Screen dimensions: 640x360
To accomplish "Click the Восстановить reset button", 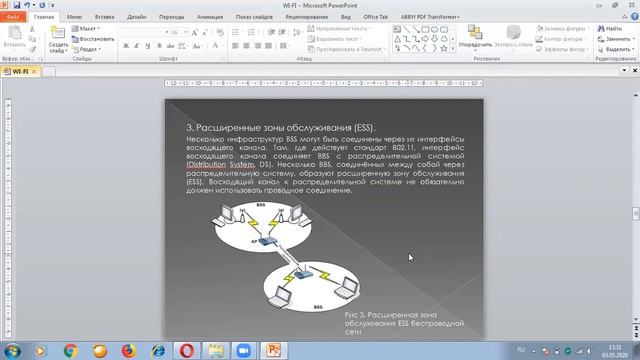I will click(93, 39).
